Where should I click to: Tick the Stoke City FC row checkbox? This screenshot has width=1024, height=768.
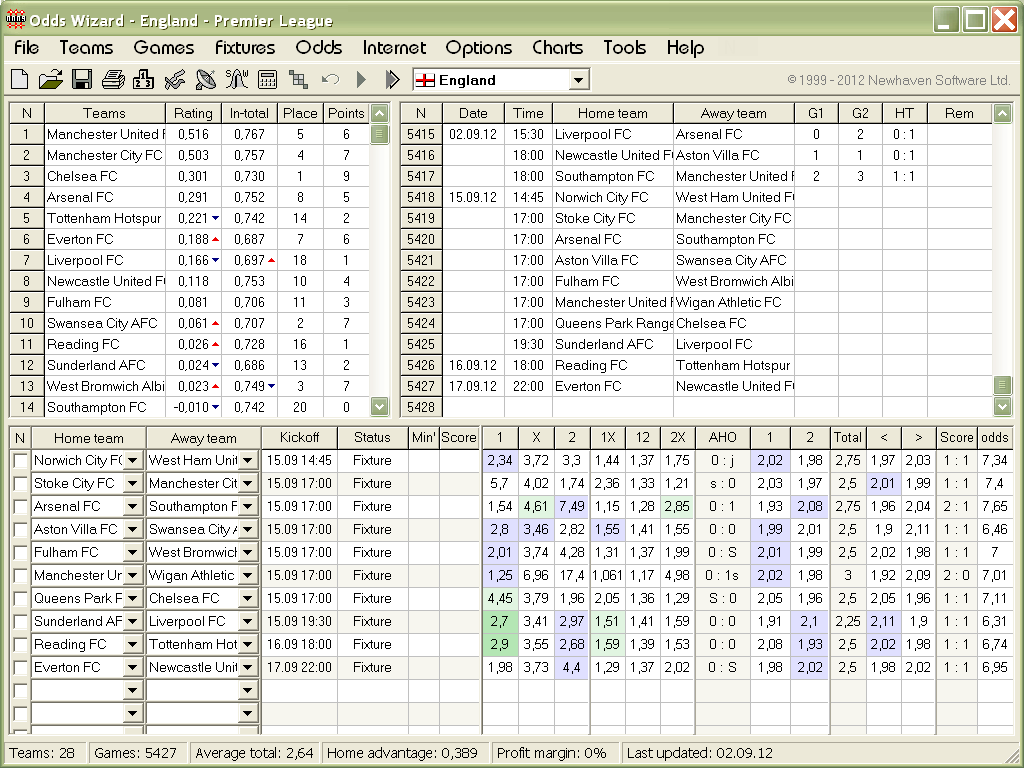[x=21, y=484]
